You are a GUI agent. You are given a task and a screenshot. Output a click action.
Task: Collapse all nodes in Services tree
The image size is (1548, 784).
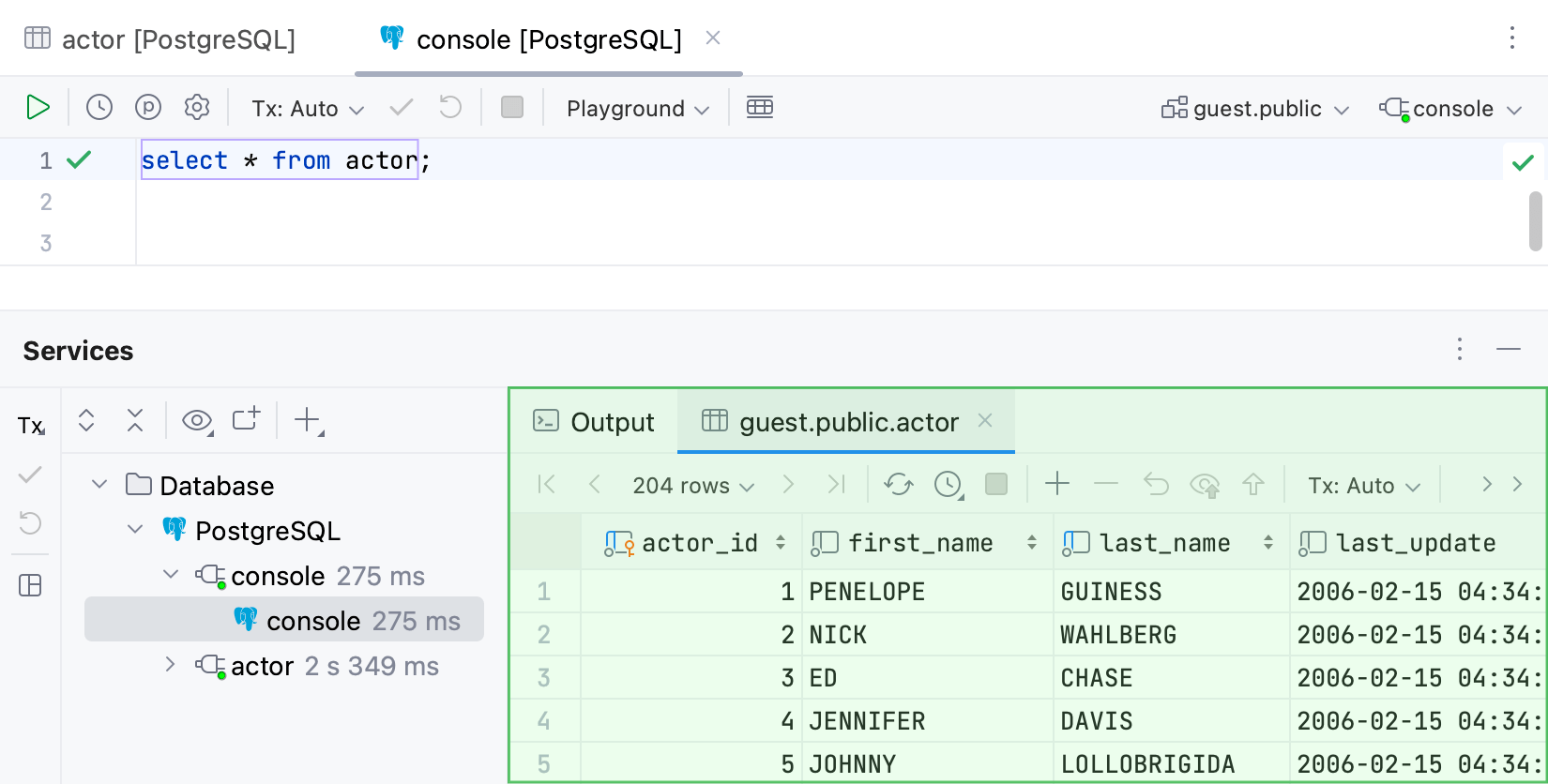tap(135, 420)
